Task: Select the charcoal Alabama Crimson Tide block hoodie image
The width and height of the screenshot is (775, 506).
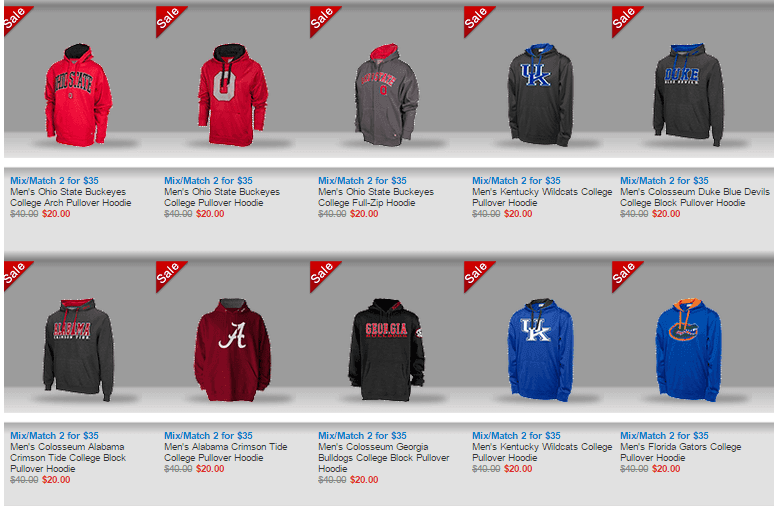Action: (x=78, y=349)
